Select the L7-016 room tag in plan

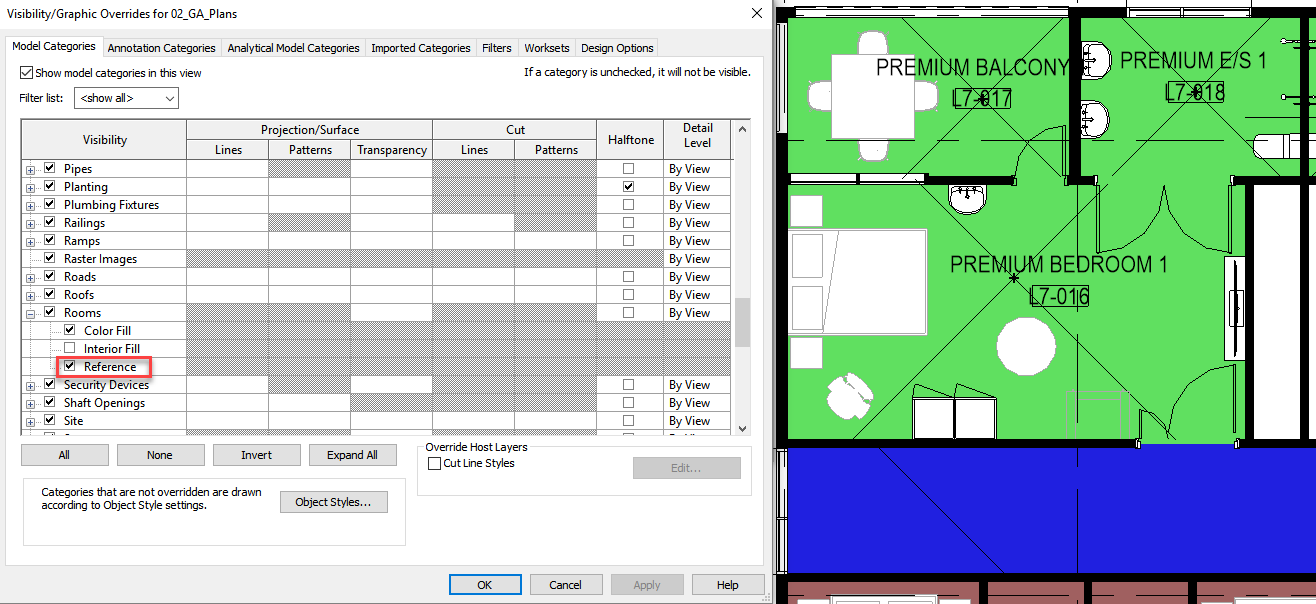[x=1059, y=296]
